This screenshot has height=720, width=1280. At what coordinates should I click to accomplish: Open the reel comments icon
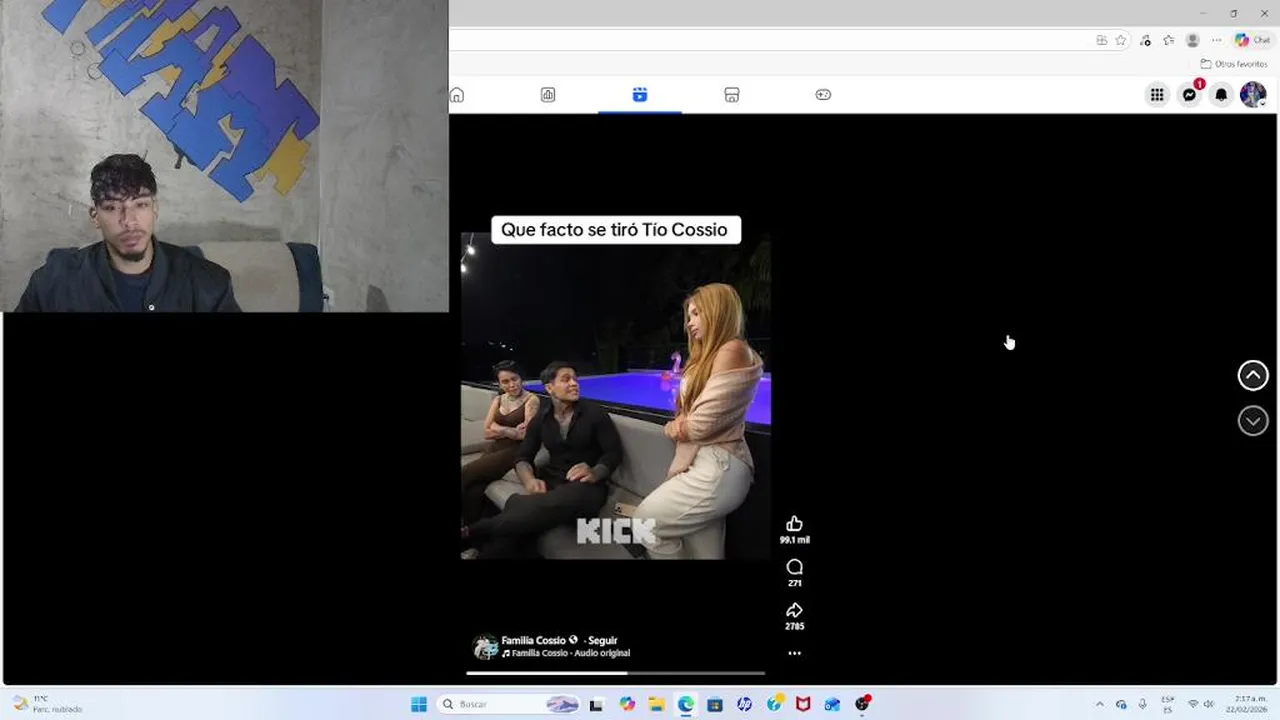pyautogui.click(x=794, y=567)
